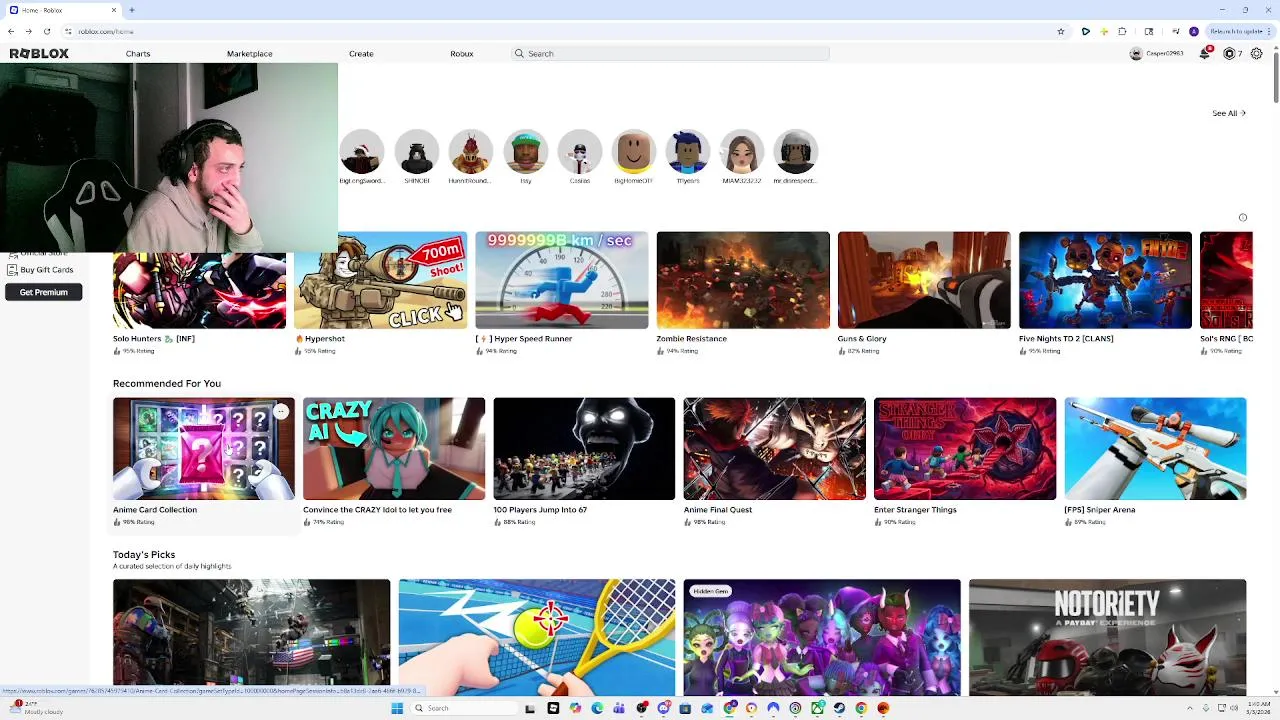Open the Roblox logo home link
This screenshot has height=720, width=1280.
click(39, 53)
